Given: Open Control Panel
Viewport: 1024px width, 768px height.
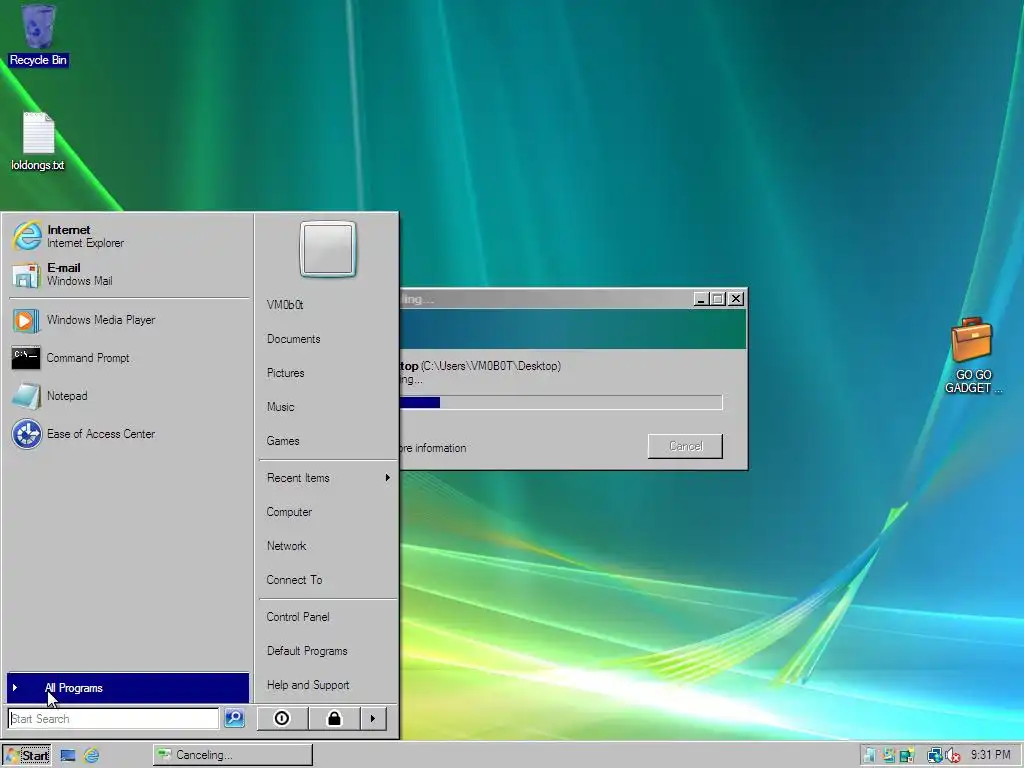Looking at the screenshot, I should [328, 617].
